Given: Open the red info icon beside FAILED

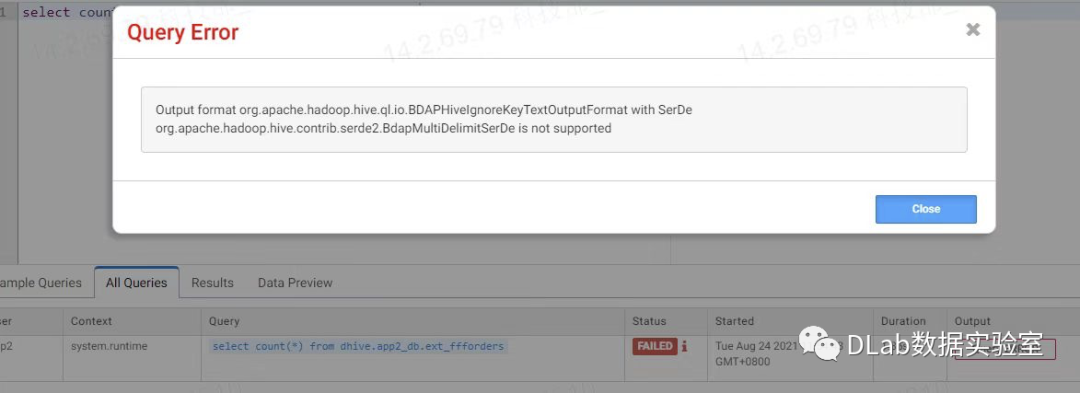Looking at the screenshot, I should pyautogui.click(x=684, y=347).
